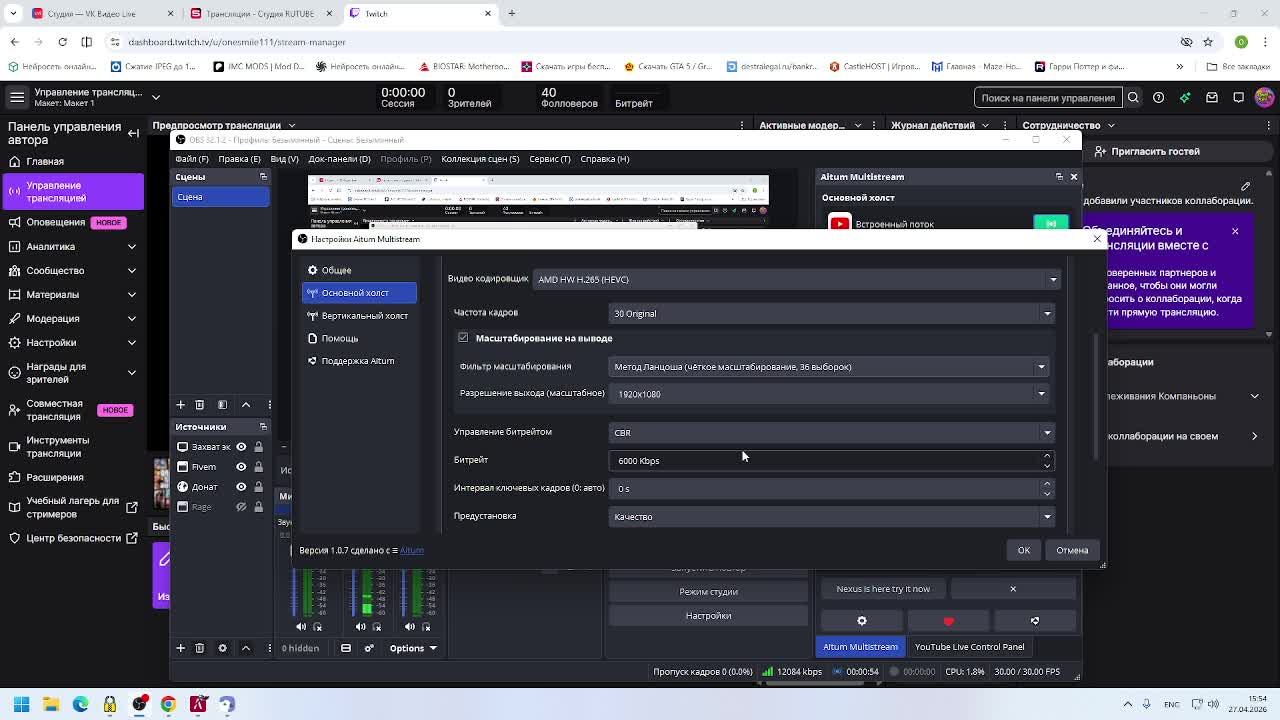Remove the selected source with the trash icon
1280x720 pixels.
coord(199,648)
